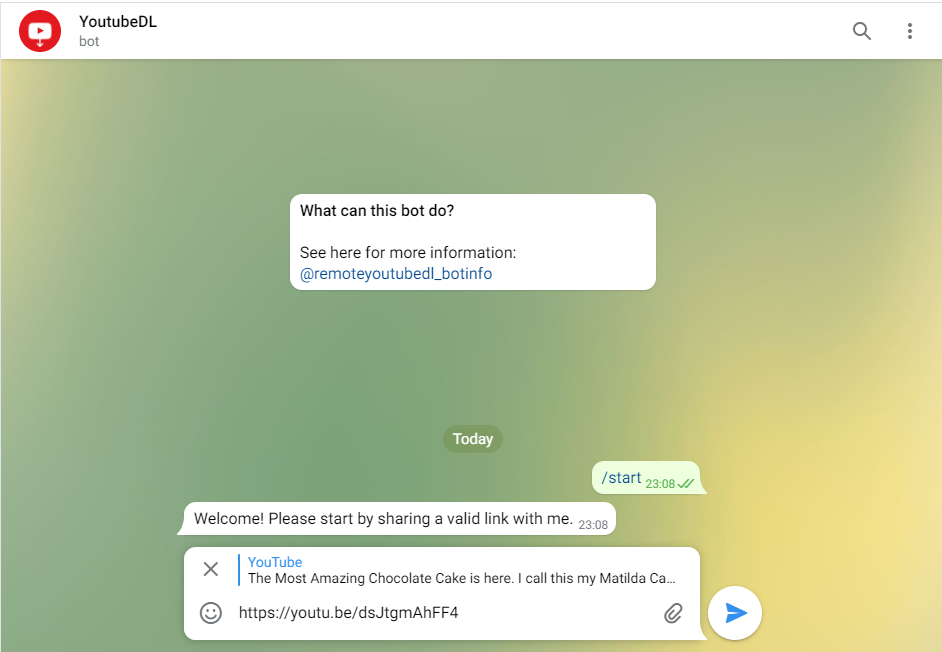Click the YoutubeDL chat title
The image size is (942, 652).
tap(118, 22)
